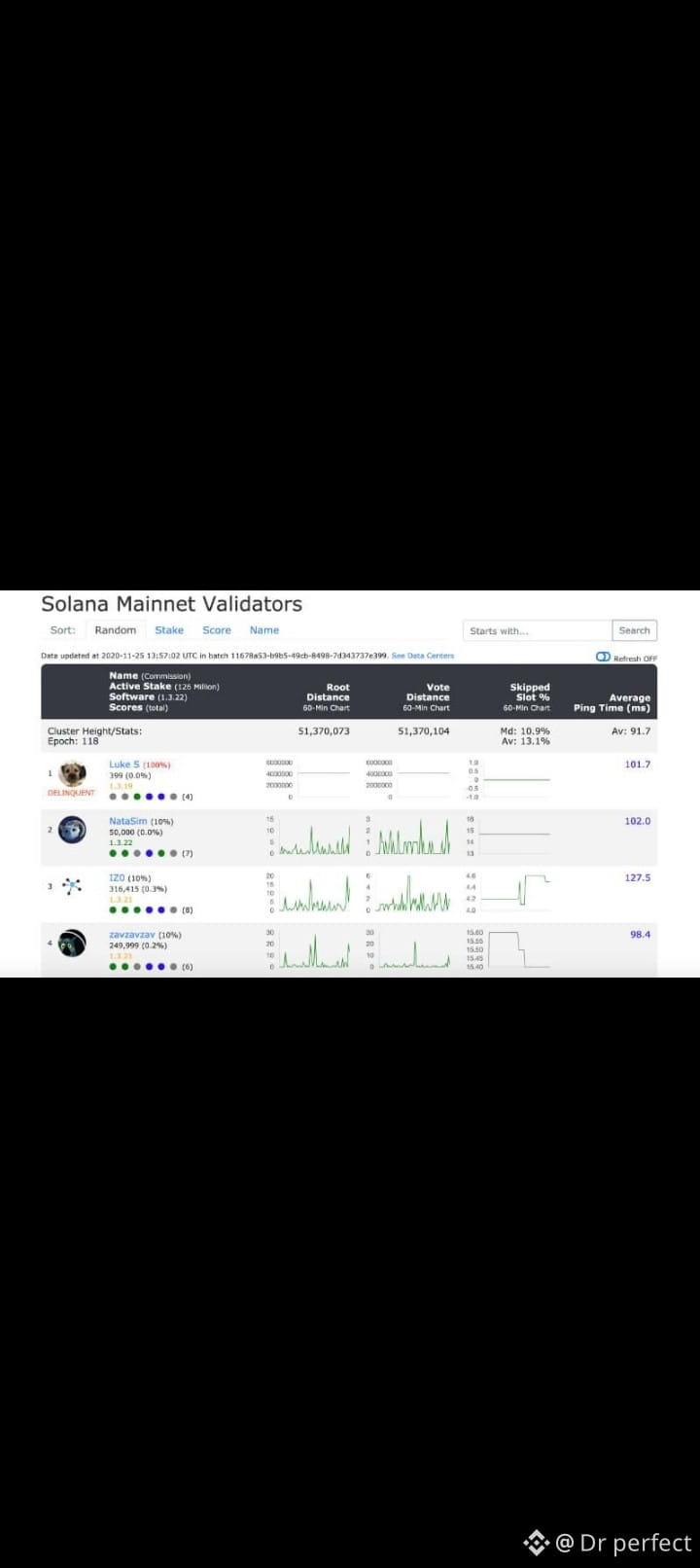Viewport: 700px width, 1568px height.
Task: Open the See Data Centers link
Action: coord(423,656)
